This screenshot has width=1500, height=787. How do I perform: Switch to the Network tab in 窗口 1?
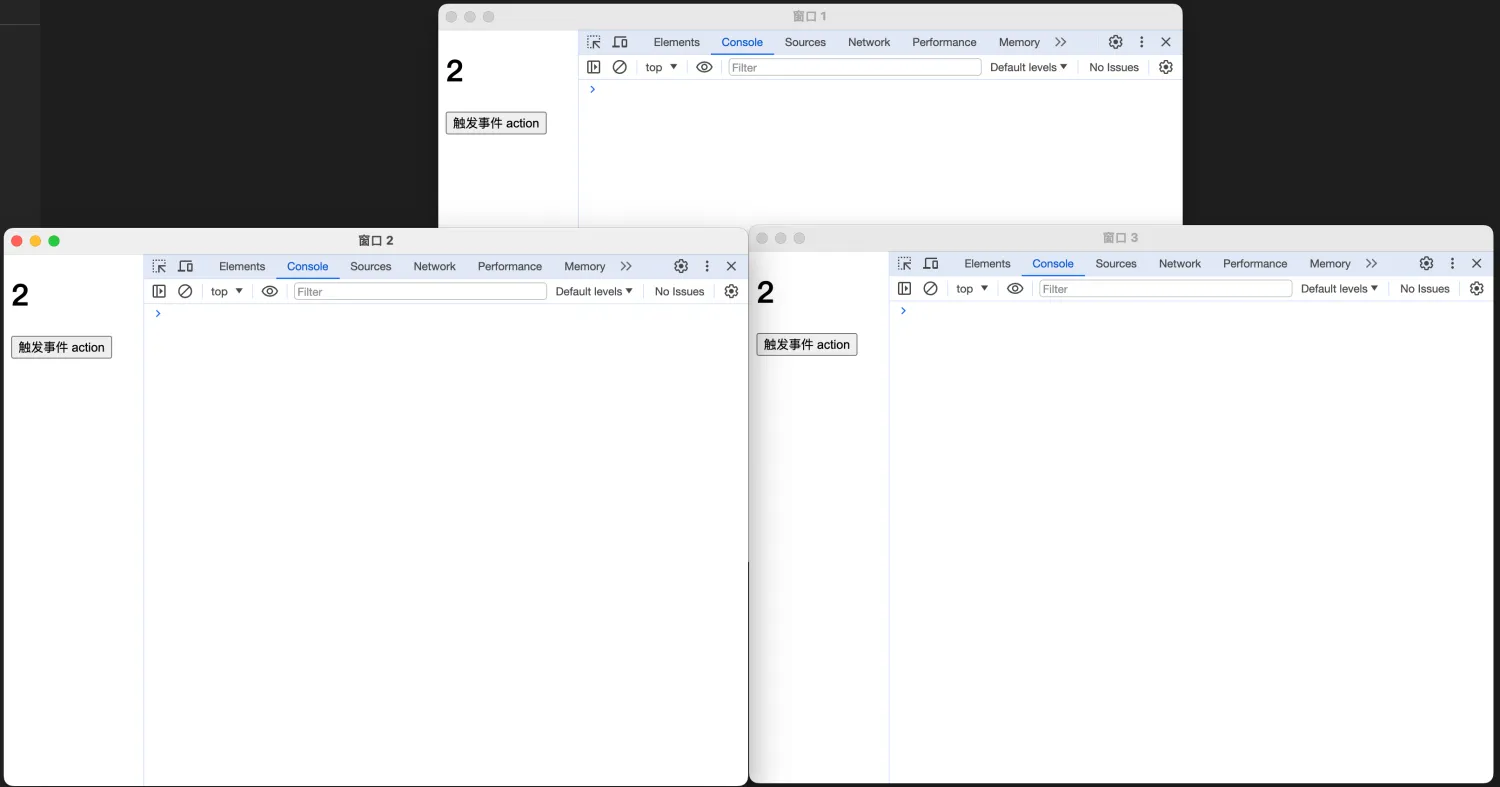coord(868,42)
